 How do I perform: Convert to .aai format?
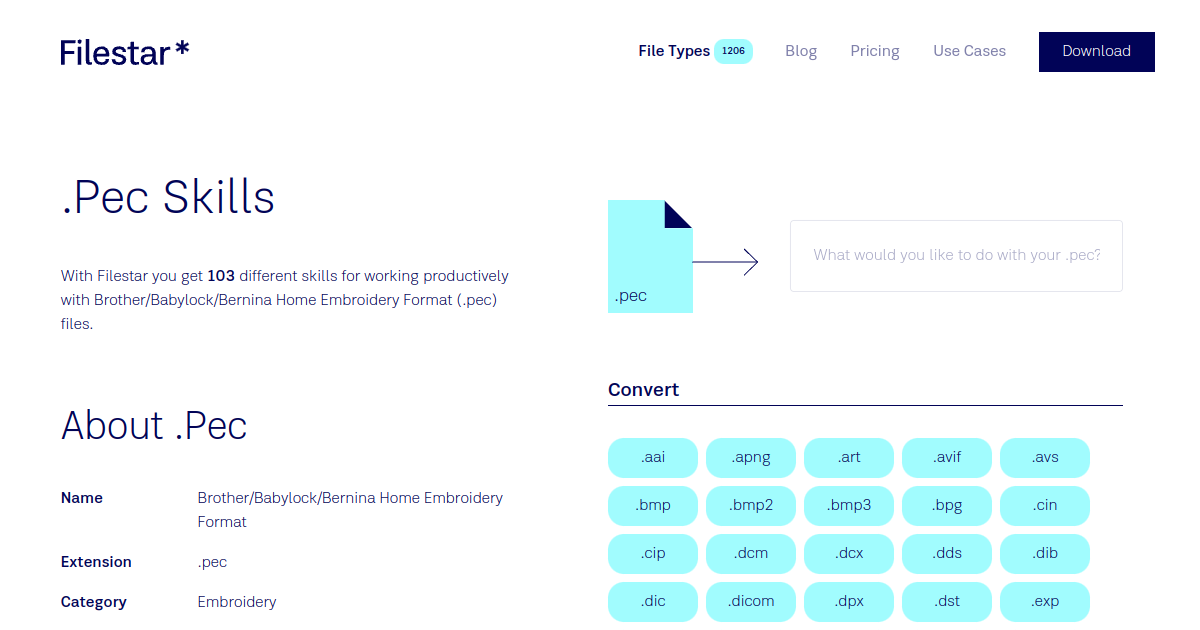click(x=652, y=457)
